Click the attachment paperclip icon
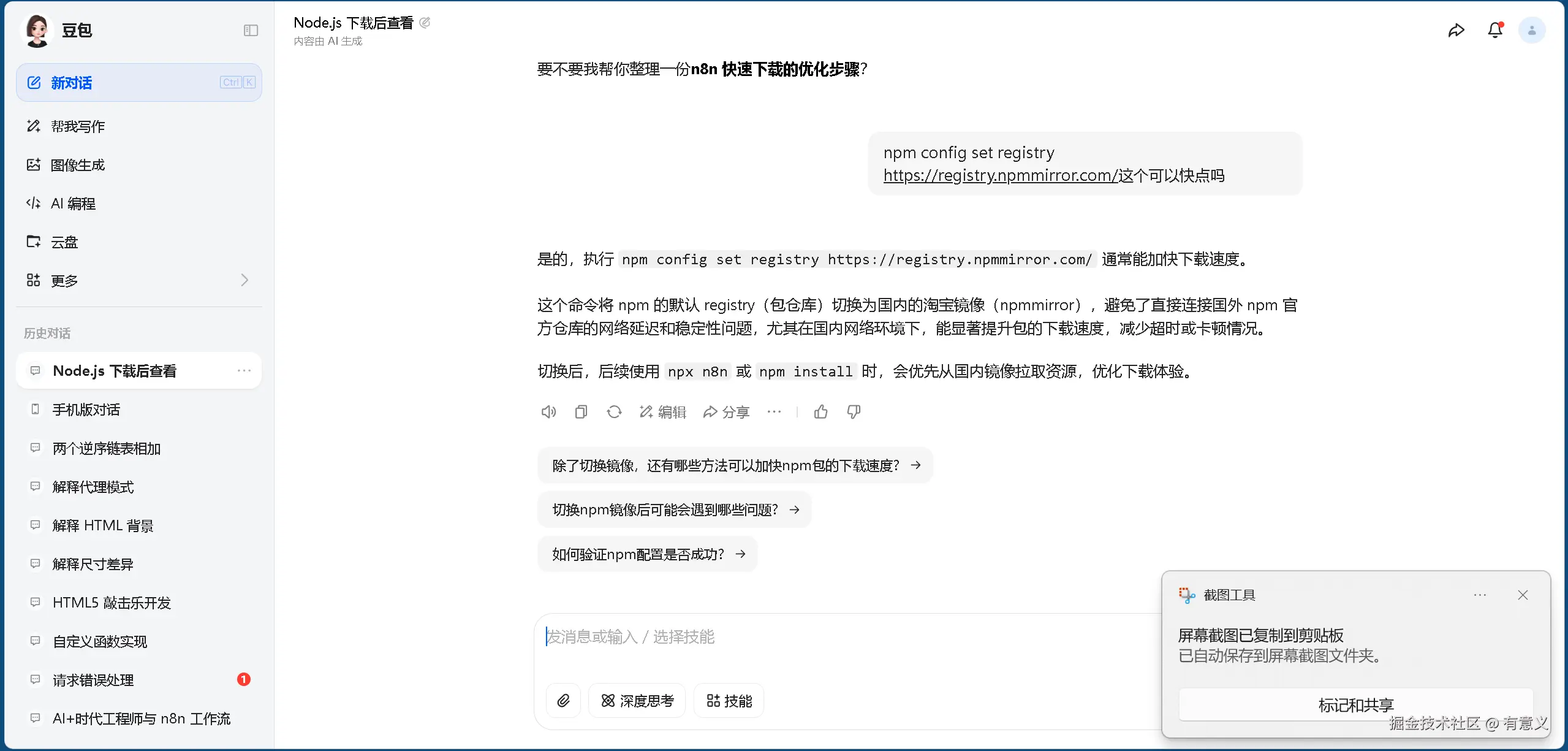 pyautogui.click(x=563, y=701)
